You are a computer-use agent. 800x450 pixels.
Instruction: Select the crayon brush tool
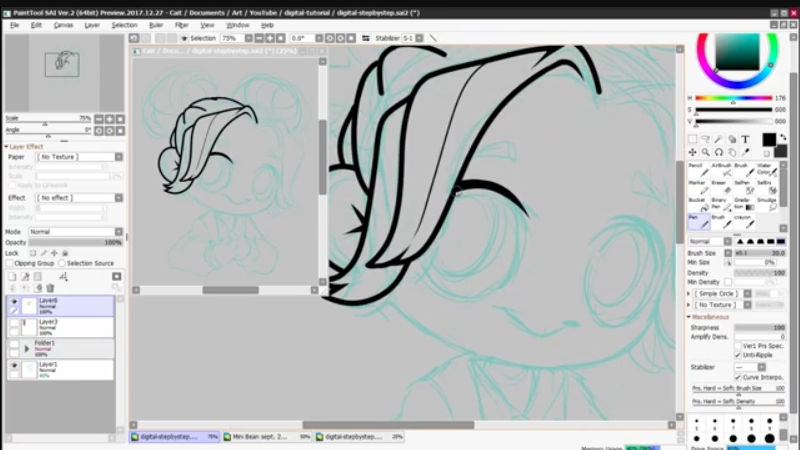(x=744, y=221)
